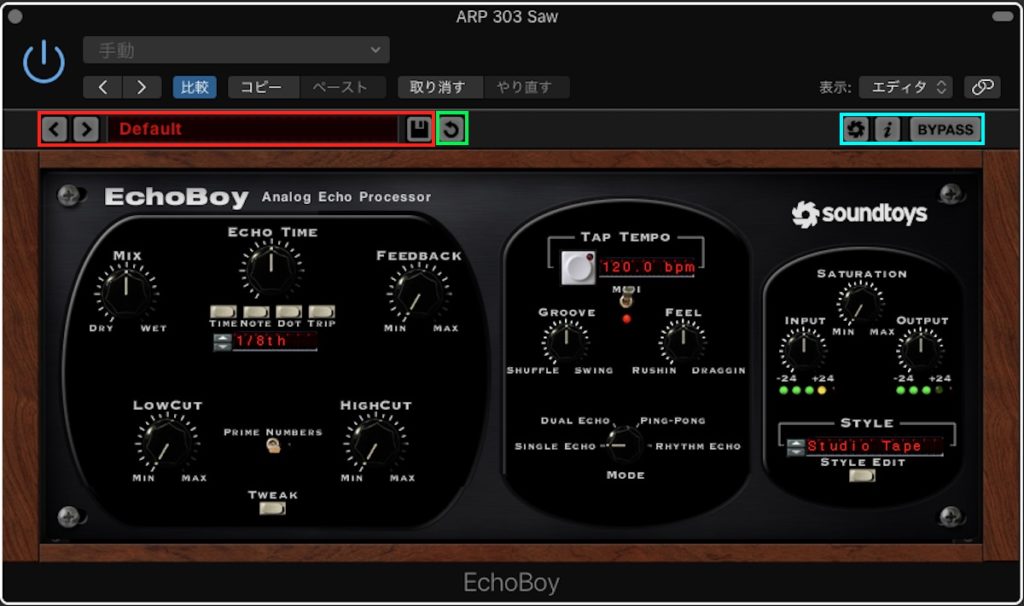
Task: Click the コピー menu item
Action: pyautogui.click(x=263, y=87)
